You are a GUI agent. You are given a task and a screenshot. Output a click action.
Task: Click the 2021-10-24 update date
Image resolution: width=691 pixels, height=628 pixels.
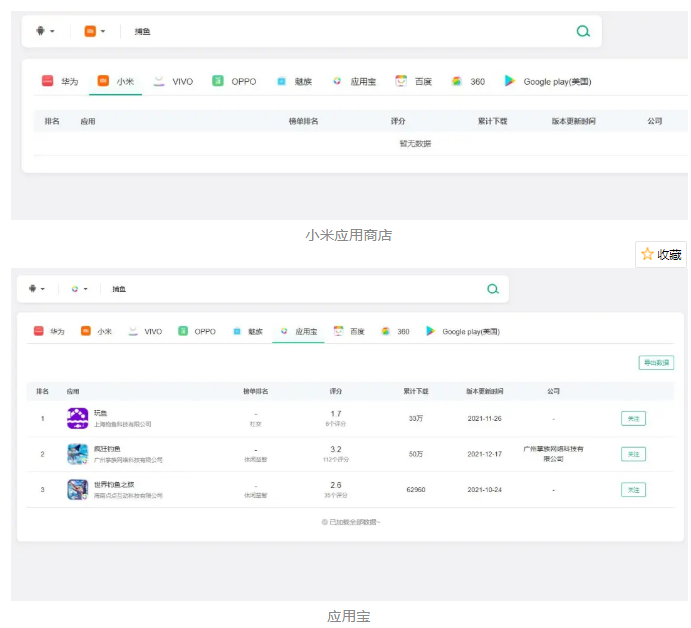(484, 490)
